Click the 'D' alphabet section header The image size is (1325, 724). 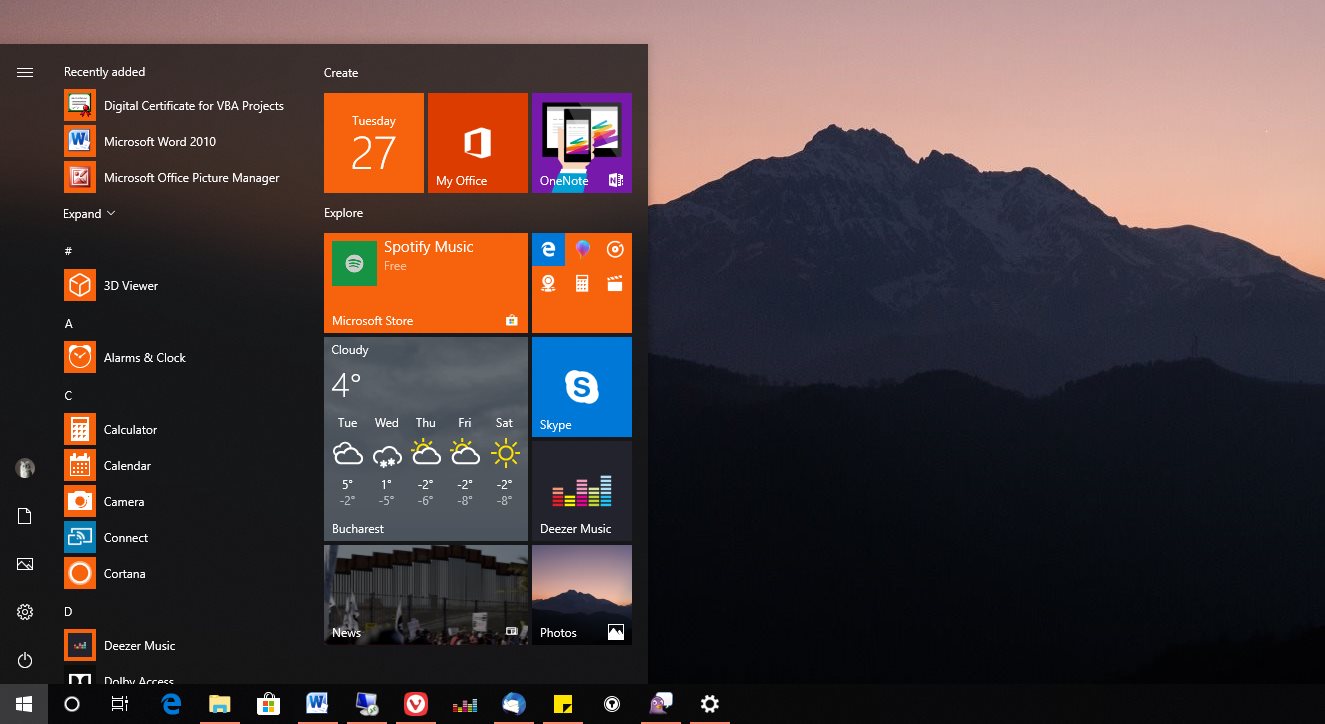coord(68,611)
